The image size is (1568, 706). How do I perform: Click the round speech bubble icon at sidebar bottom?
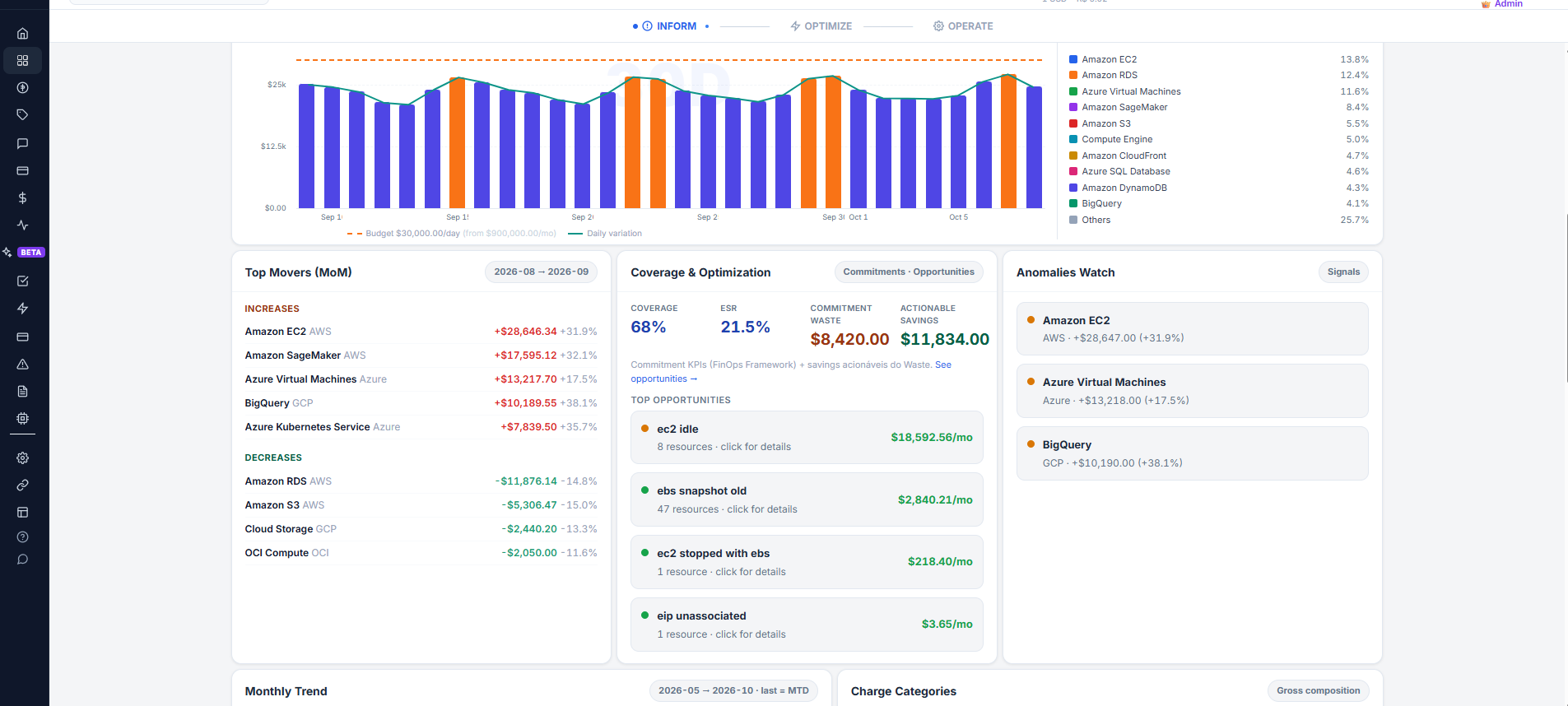pos(22,560)
